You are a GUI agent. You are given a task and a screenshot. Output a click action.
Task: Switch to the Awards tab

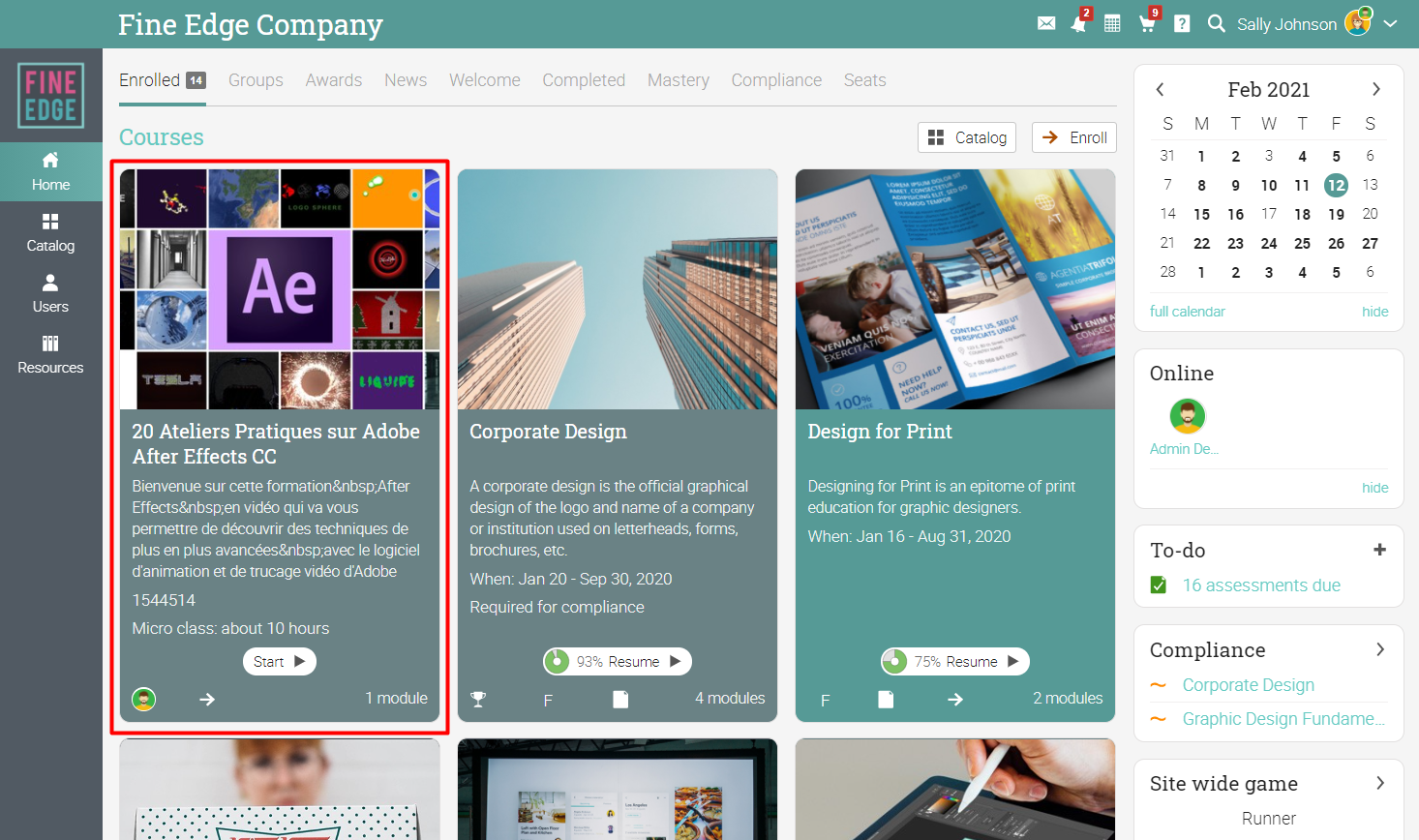[x=334, y=80]
